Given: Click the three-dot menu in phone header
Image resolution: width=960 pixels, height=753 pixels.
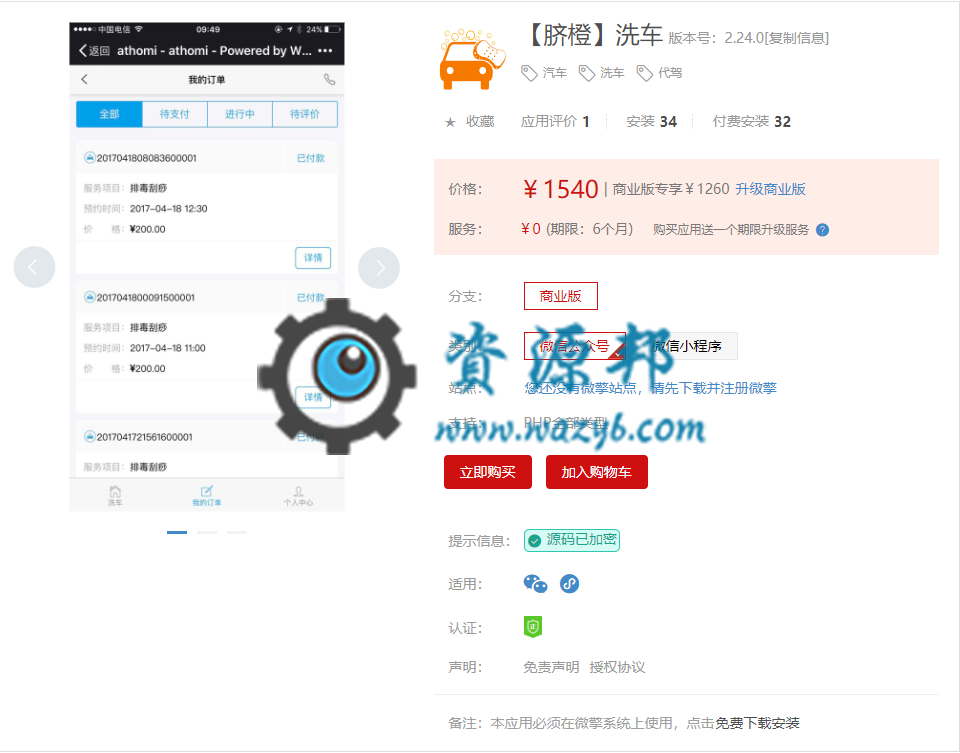Looking at the screenshot, I should (x=325, y=51).
